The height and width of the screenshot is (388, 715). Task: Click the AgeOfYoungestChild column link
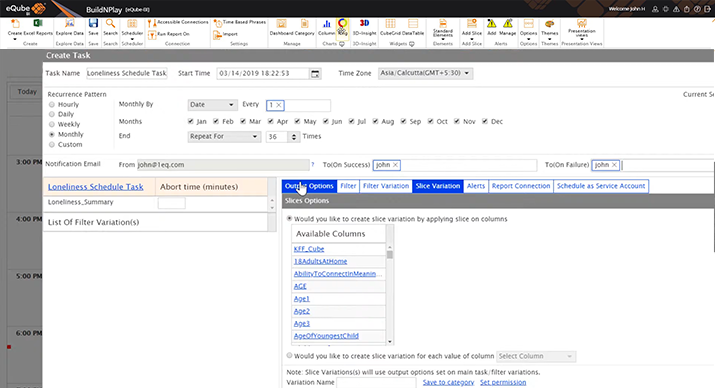pos(326,336)
